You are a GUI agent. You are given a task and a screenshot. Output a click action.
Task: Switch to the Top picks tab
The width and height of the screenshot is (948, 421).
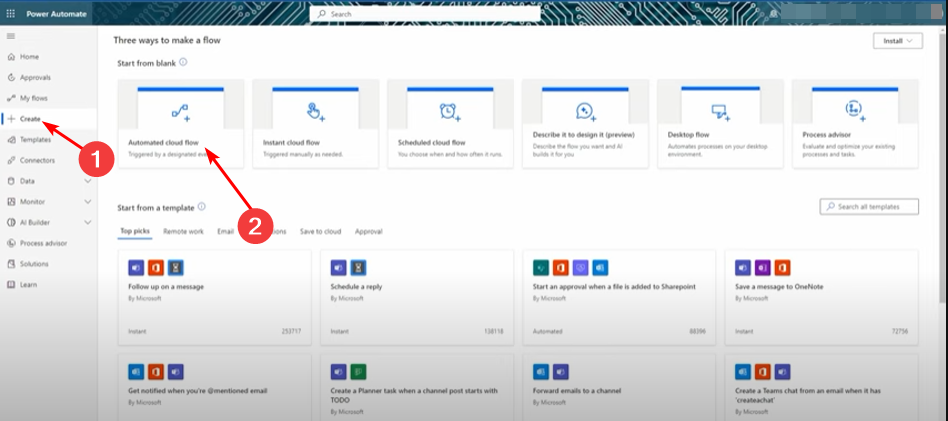(134, 232)
